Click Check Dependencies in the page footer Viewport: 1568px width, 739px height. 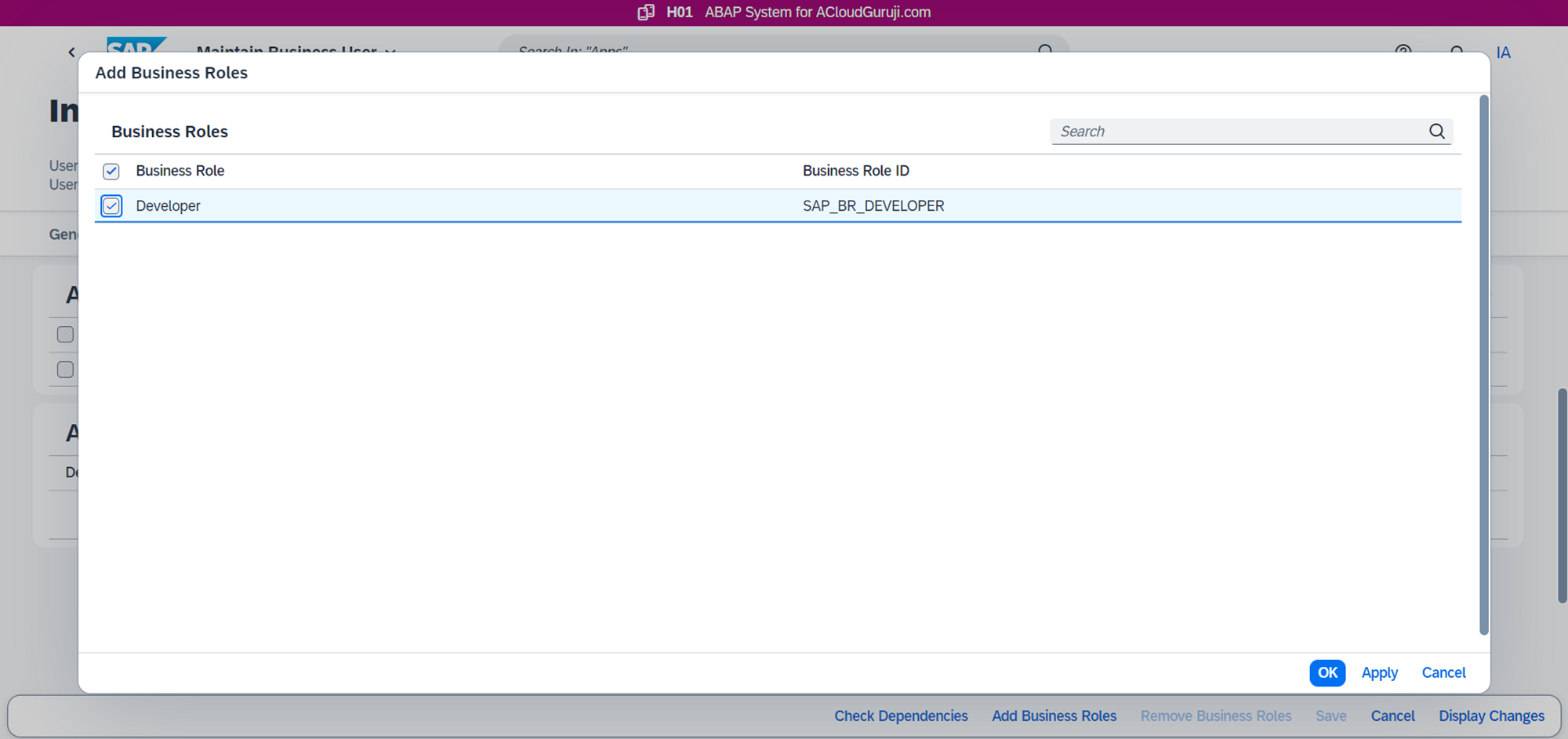901,716
